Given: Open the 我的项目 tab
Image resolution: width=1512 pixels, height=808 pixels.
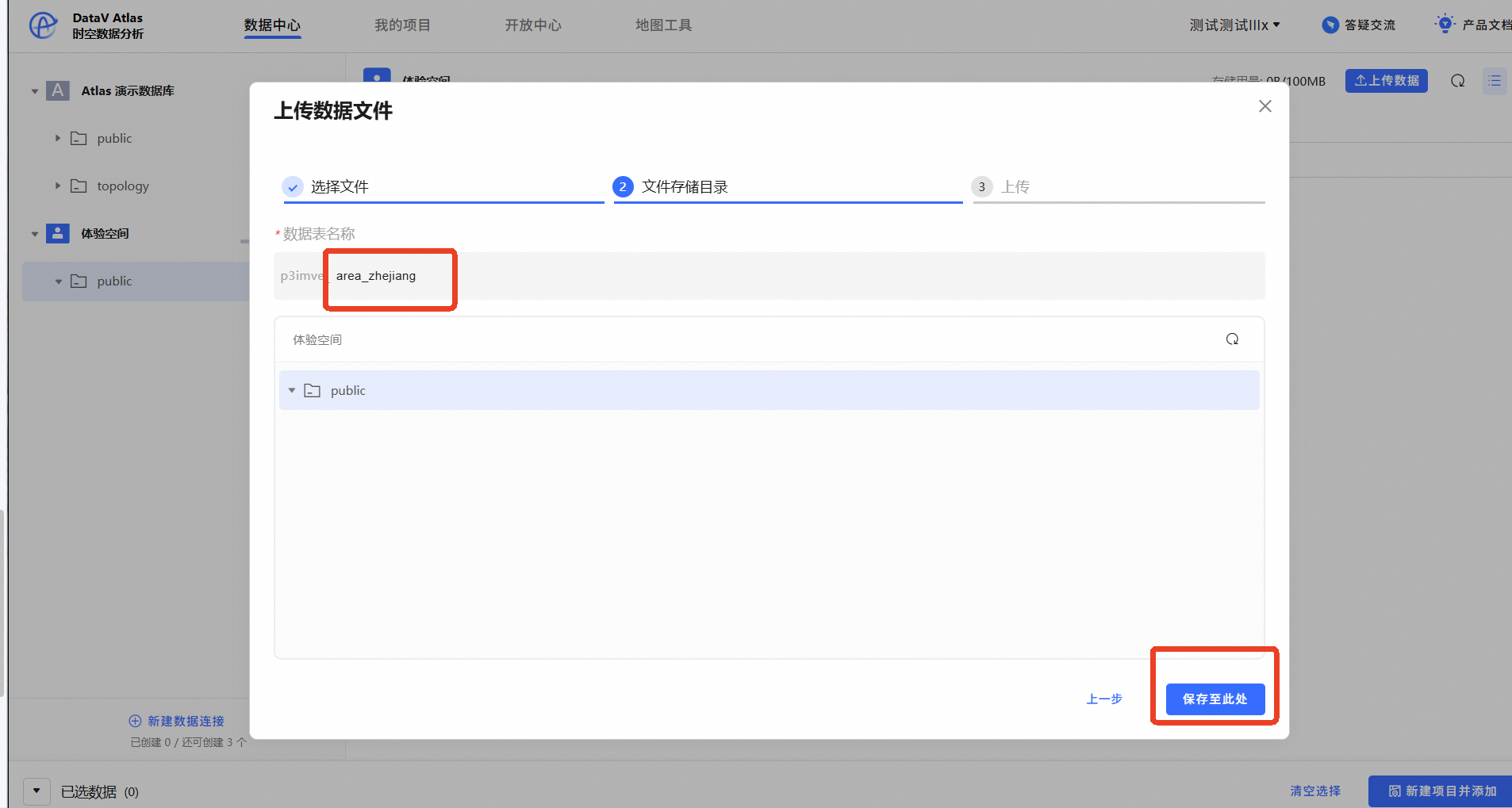Looking at the screenshot, I should click(402, 25).
